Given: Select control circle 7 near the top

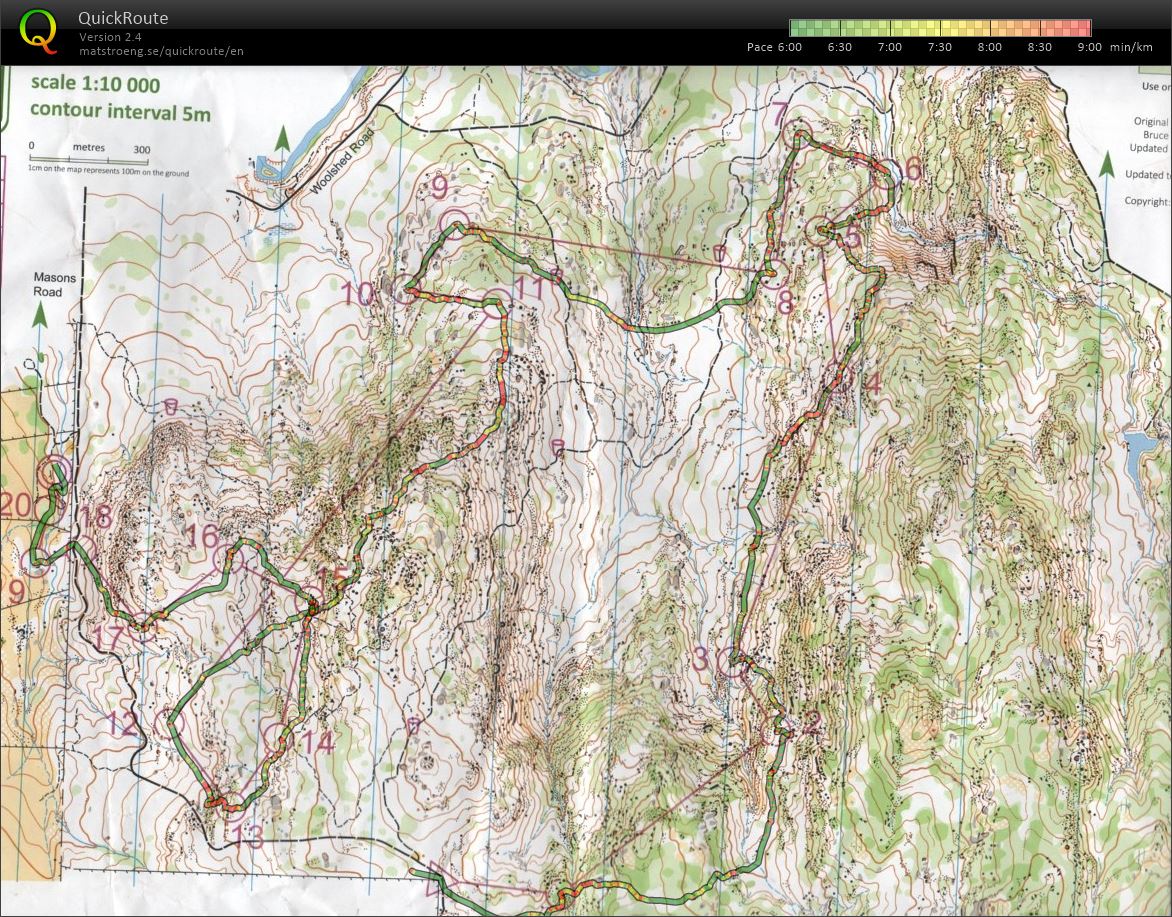Looking at the screenshot, I should (x=797, y=128).
